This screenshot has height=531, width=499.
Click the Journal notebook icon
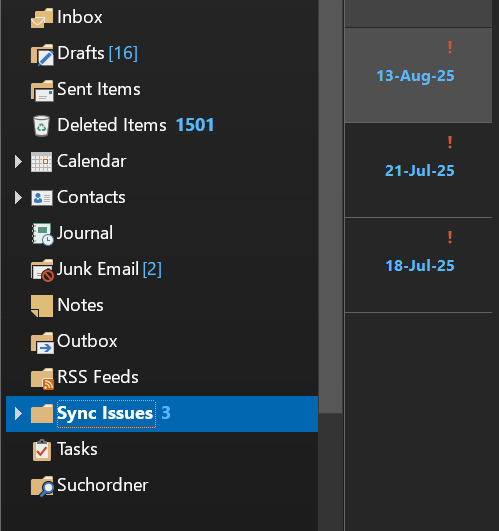(42, 234)
